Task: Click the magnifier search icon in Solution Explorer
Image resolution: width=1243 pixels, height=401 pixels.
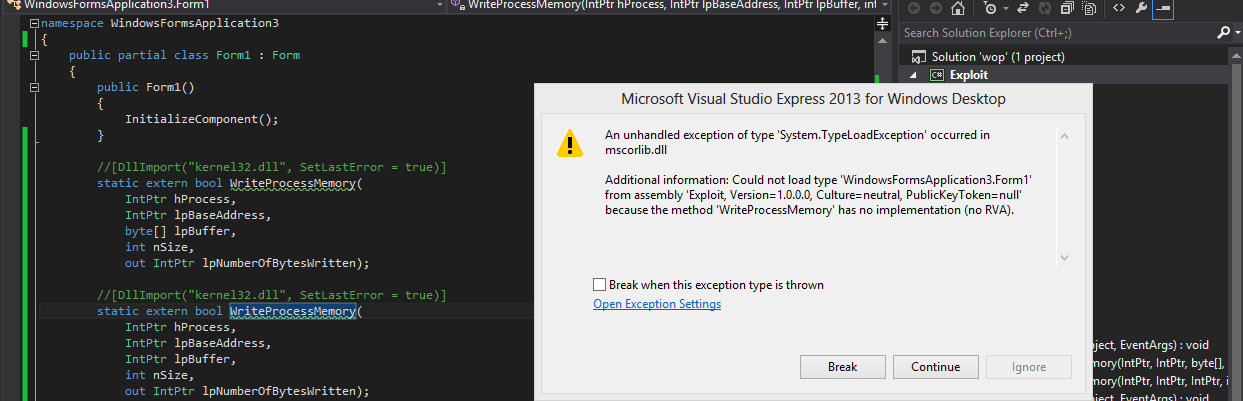Action: (1224, 33)
